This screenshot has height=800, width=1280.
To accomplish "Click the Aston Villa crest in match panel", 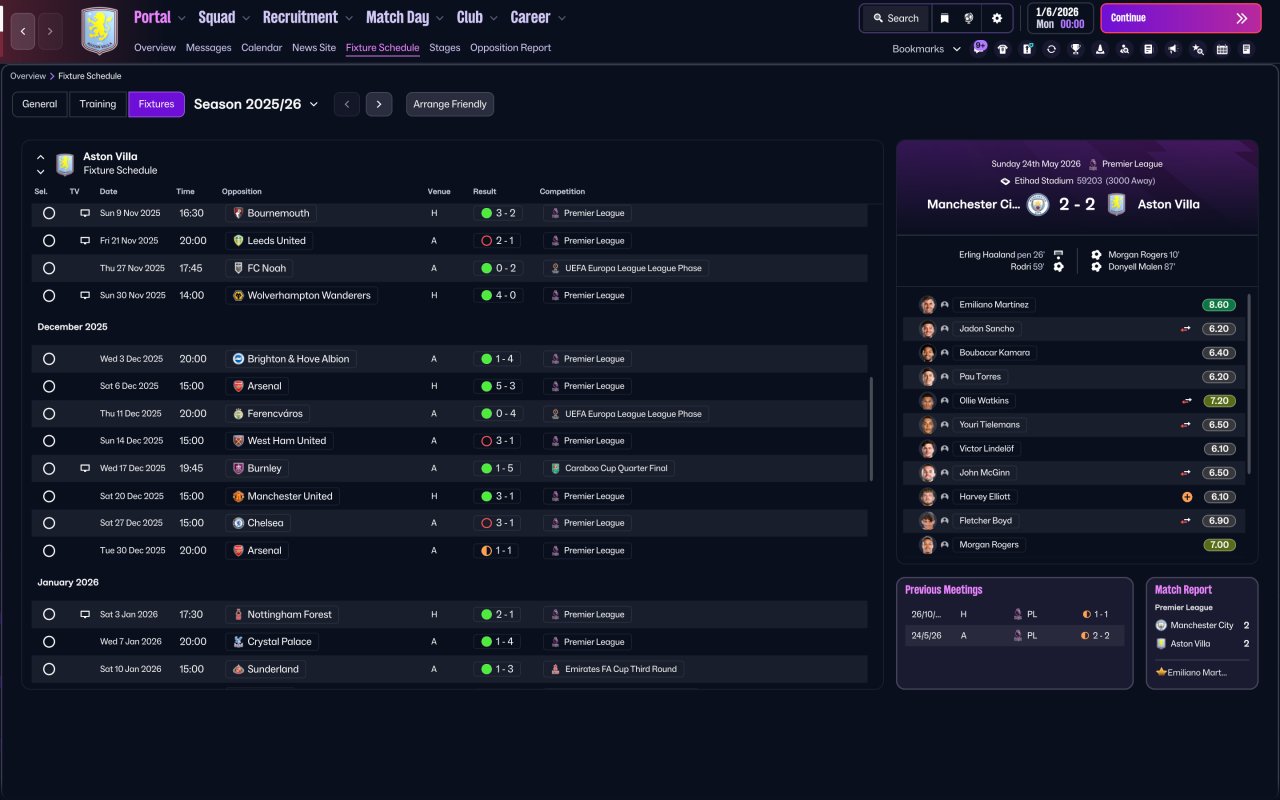I will 1116,204.
